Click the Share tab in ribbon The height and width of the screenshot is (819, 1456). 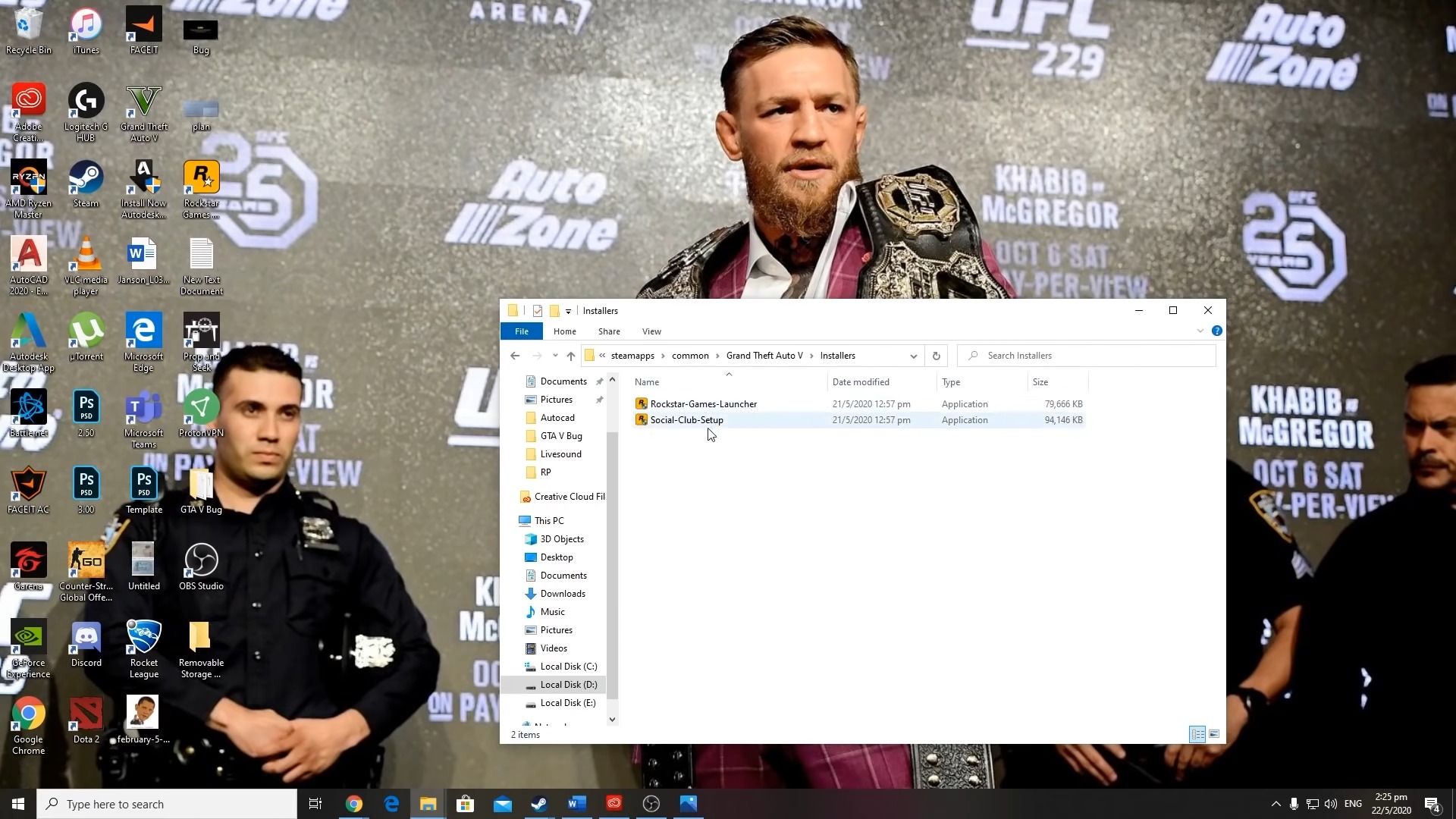pos(609,331)
